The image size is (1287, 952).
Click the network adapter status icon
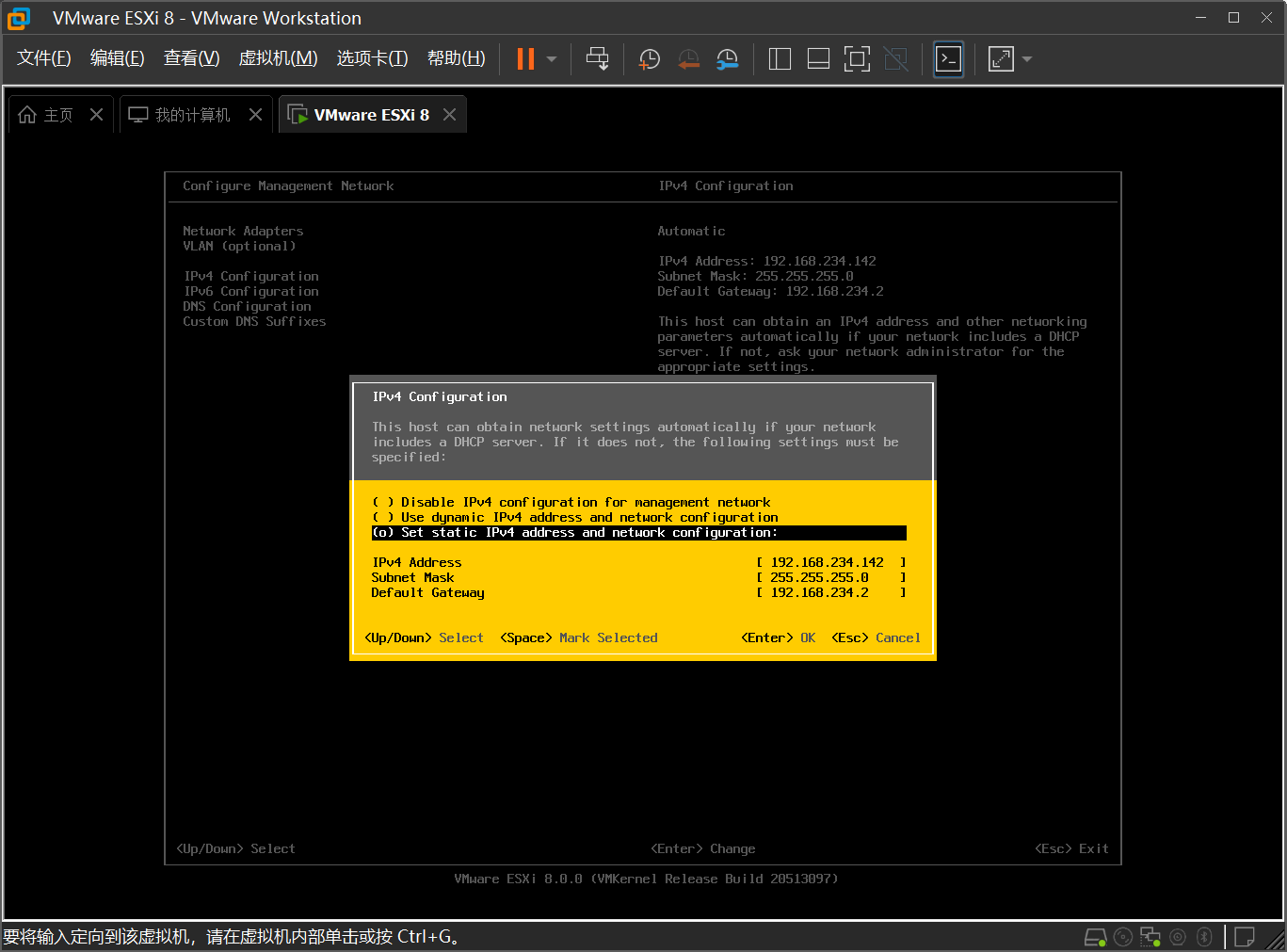coord(1150,937)
